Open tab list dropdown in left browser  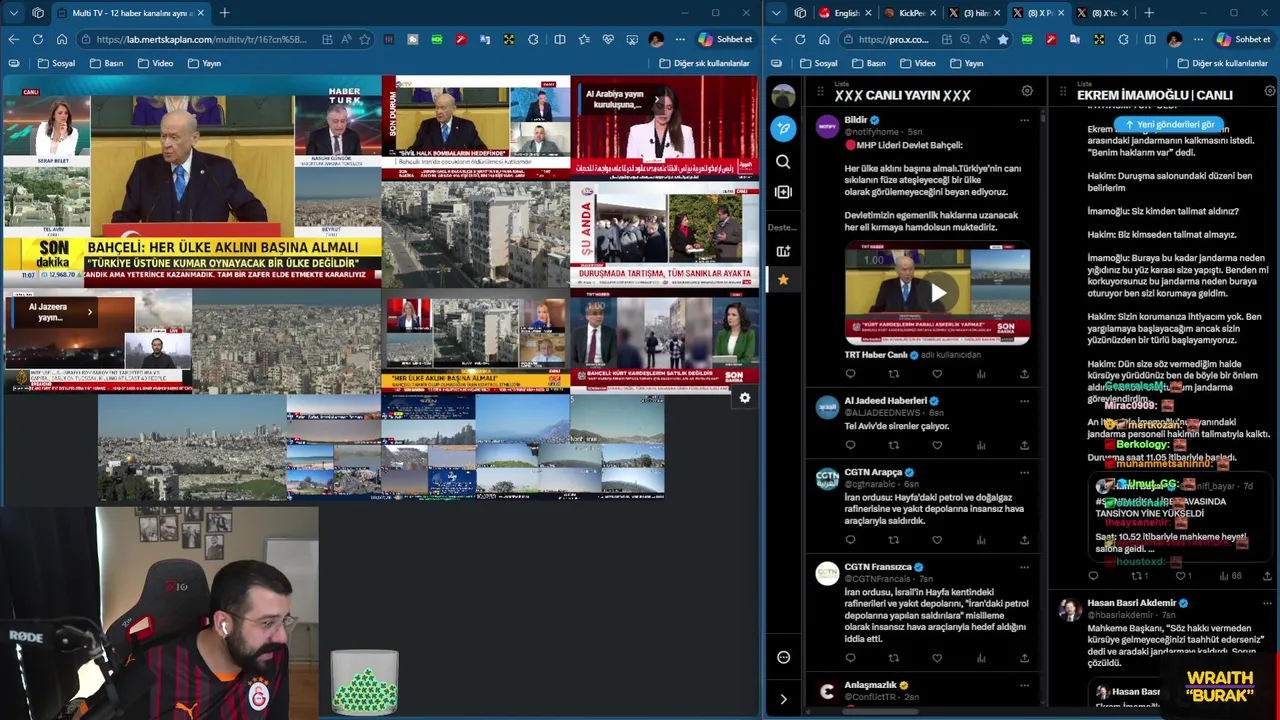(13, 13)
